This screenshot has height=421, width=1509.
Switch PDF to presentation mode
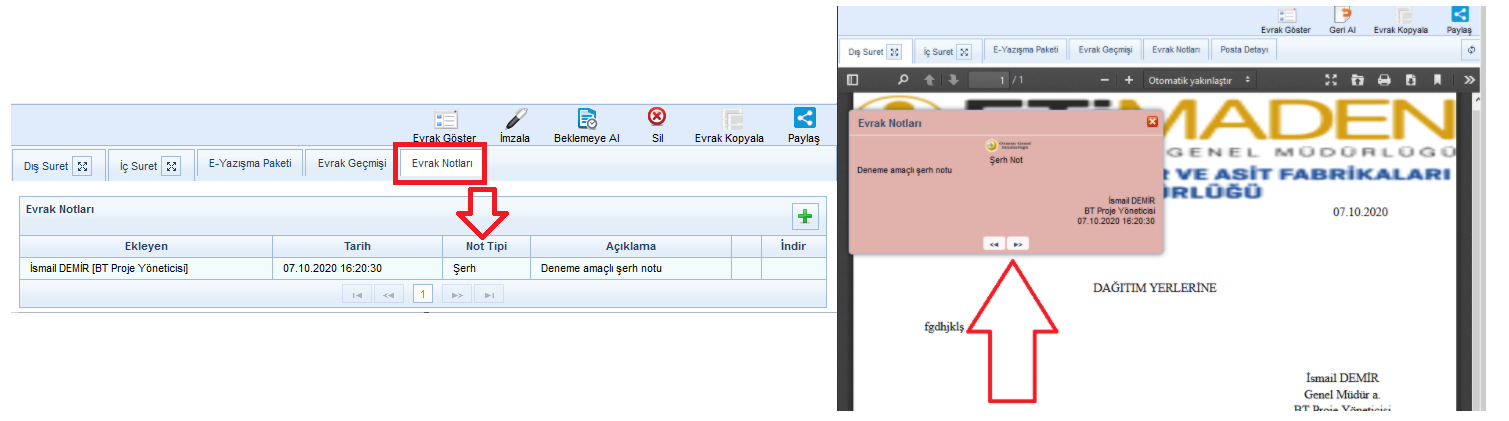[x=1331, y=80]
